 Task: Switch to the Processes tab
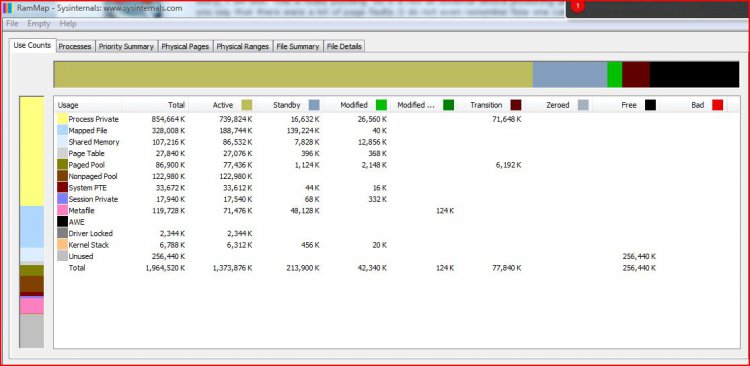coord(75,46)
